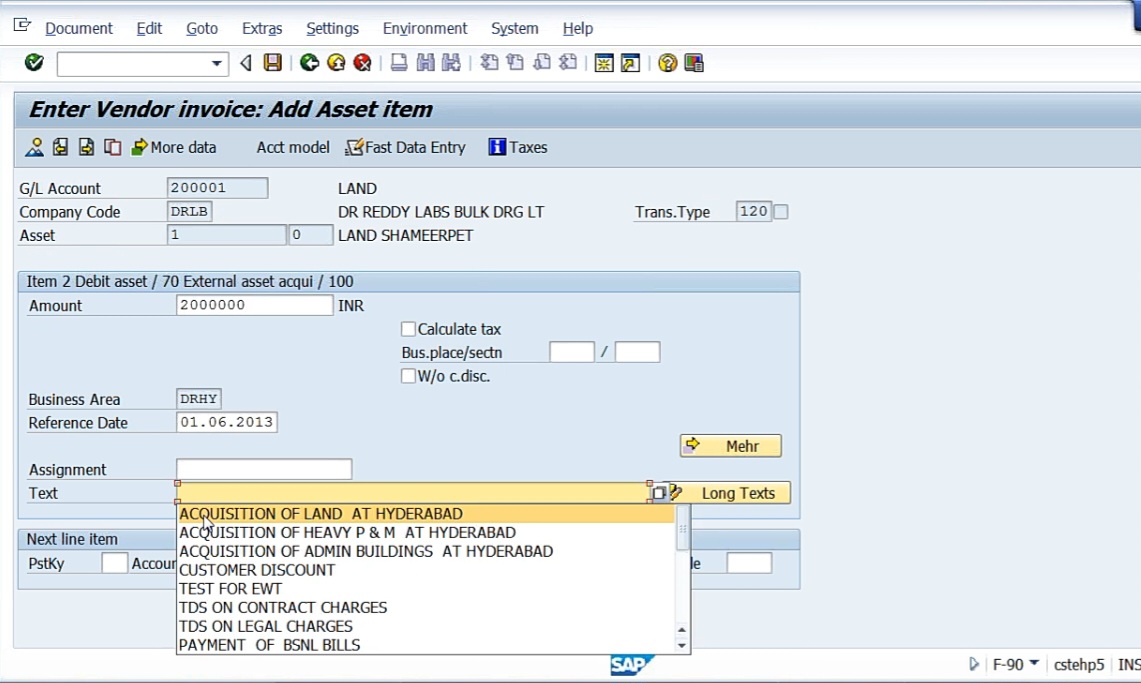This screenshot has width=1141, height=683.
Task: Click scroll-down arrow of the text list
Action: (x=682, y=645)
